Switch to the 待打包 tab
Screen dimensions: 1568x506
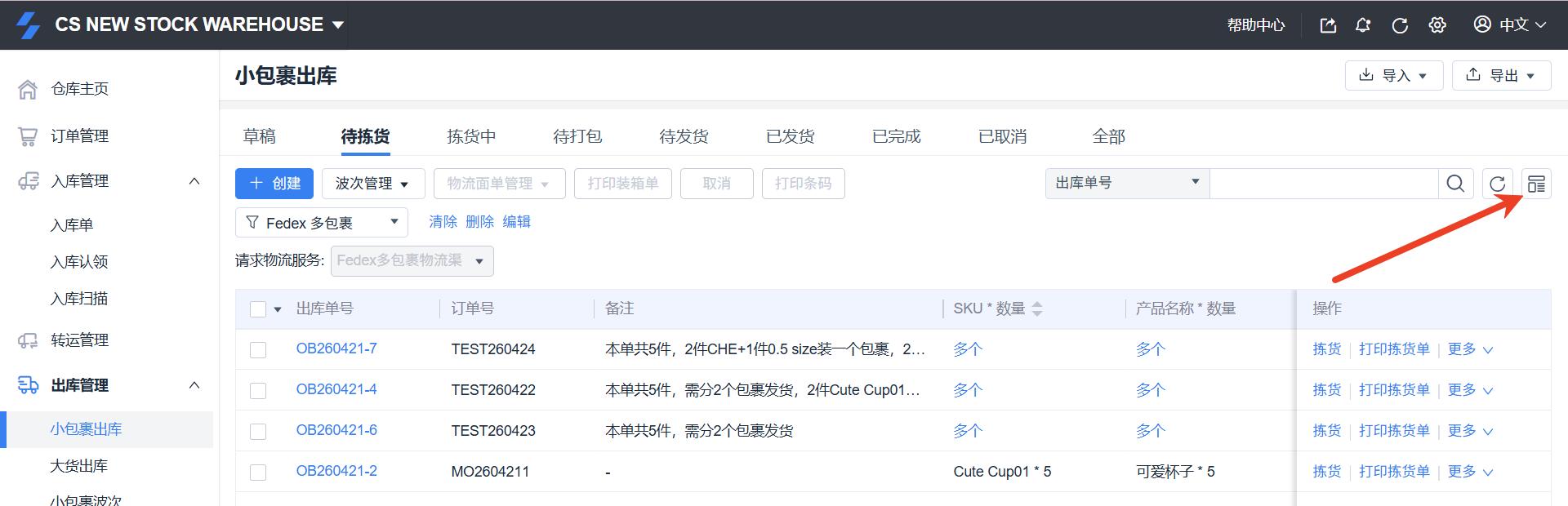(x=577, y=136)
